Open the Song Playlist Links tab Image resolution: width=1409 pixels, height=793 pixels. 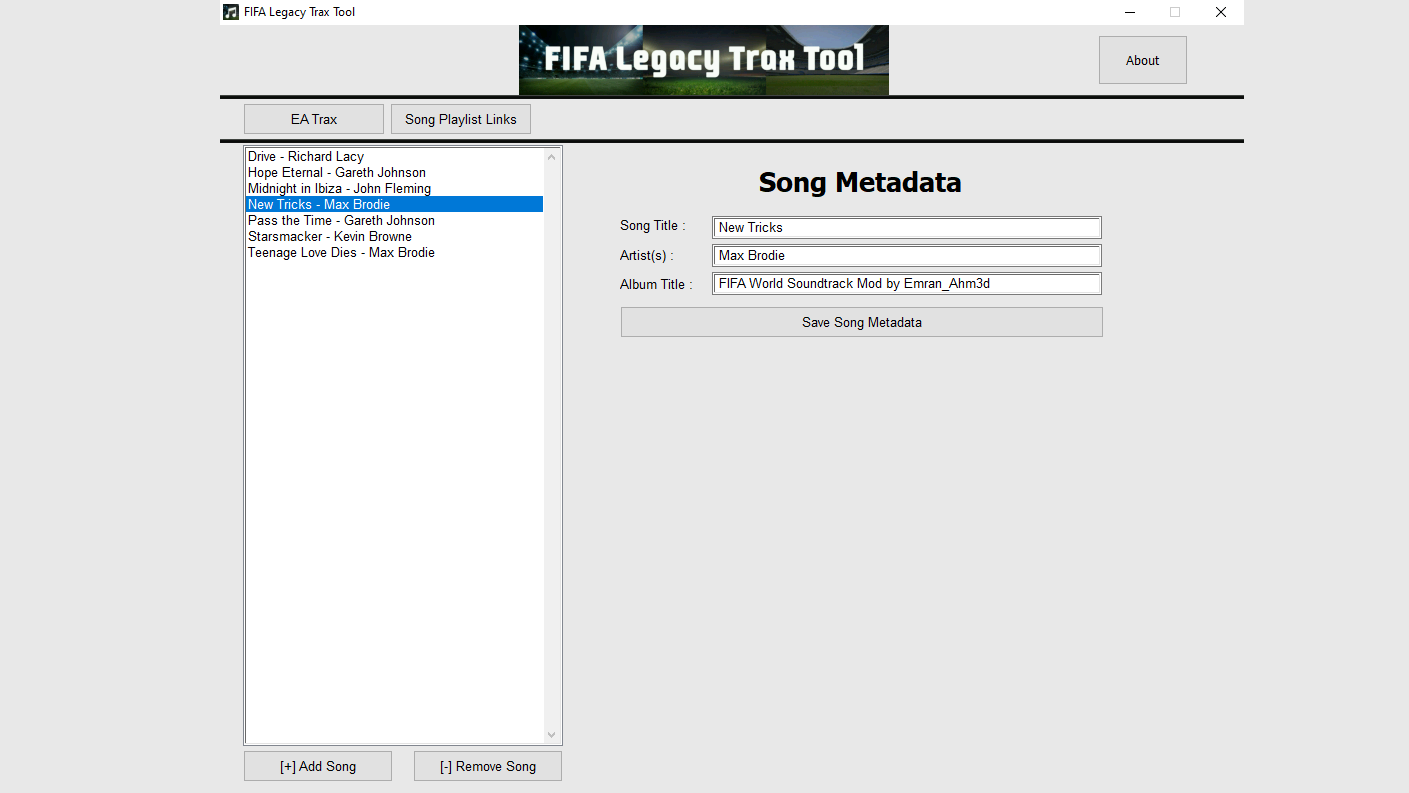461,119
